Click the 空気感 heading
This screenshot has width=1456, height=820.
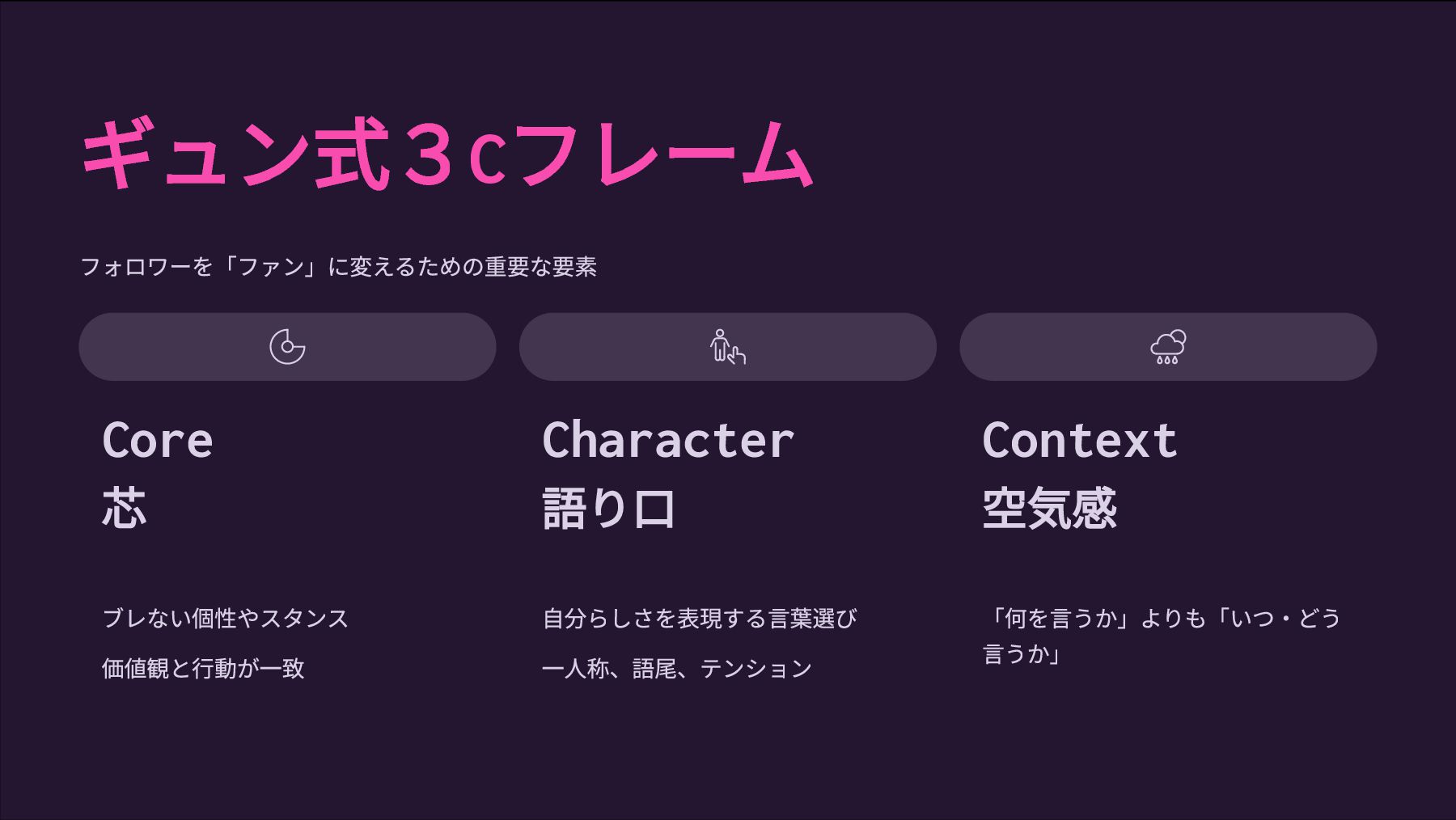[x=1049, y=509]
